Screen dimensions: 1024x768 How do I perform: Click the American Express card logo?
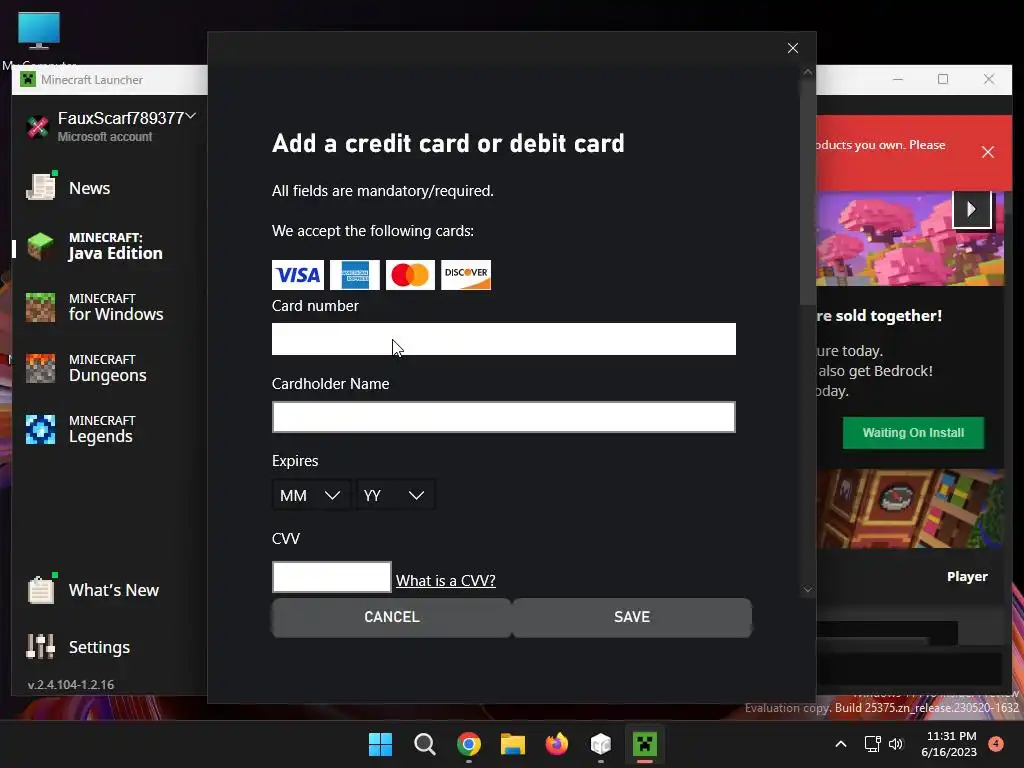[355, 275]
